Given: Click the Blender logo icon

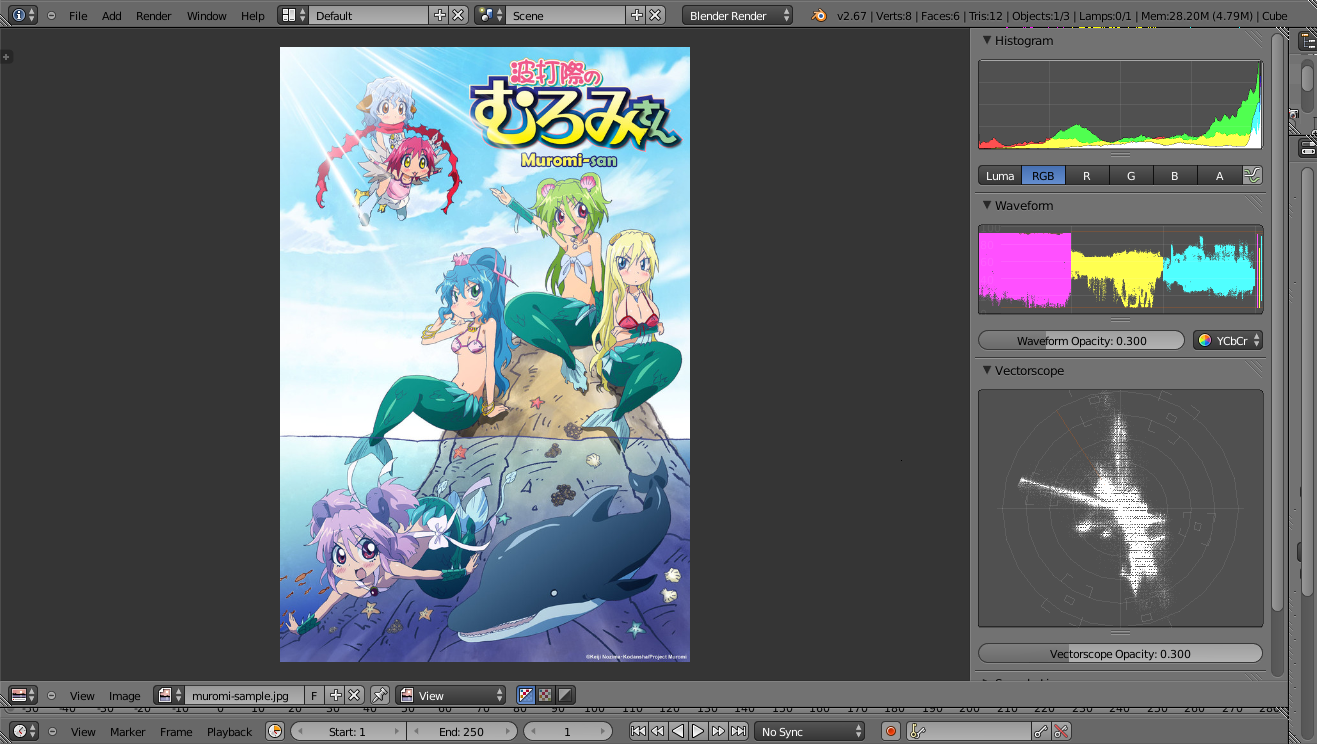Looking at the screenshot, I should pos(819,15).
